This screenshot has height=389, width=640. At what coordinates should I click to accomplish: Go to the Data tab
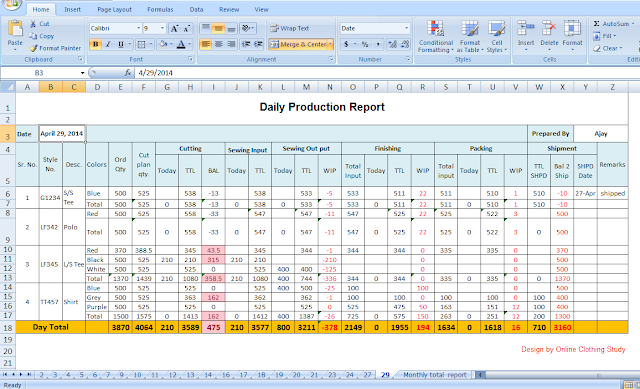[x=196, y=9]
